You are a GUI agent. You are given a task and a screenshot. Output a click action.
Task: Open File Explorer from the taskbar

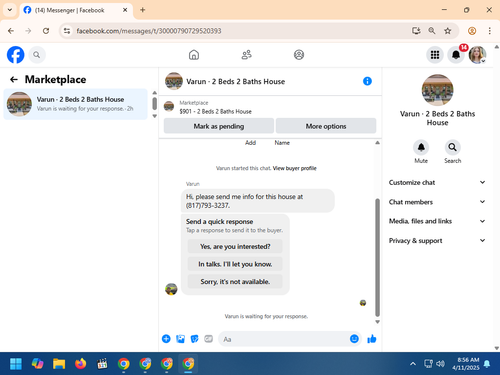pyautogui.click(x=59, y=364)
